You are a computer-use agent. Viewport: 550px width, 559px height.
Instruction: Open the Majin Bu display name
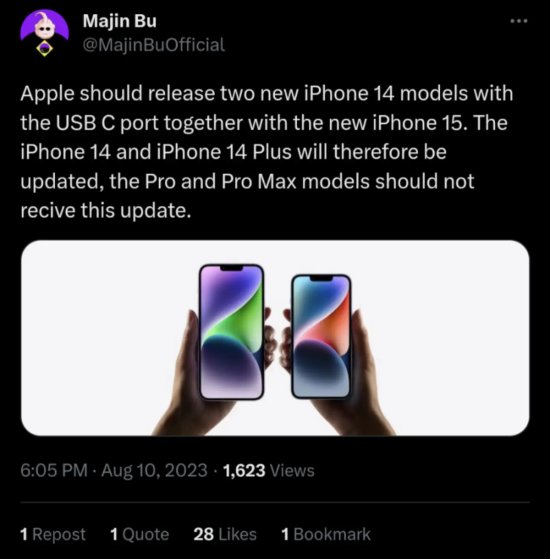pyautogui.click(x=119, y=21)
